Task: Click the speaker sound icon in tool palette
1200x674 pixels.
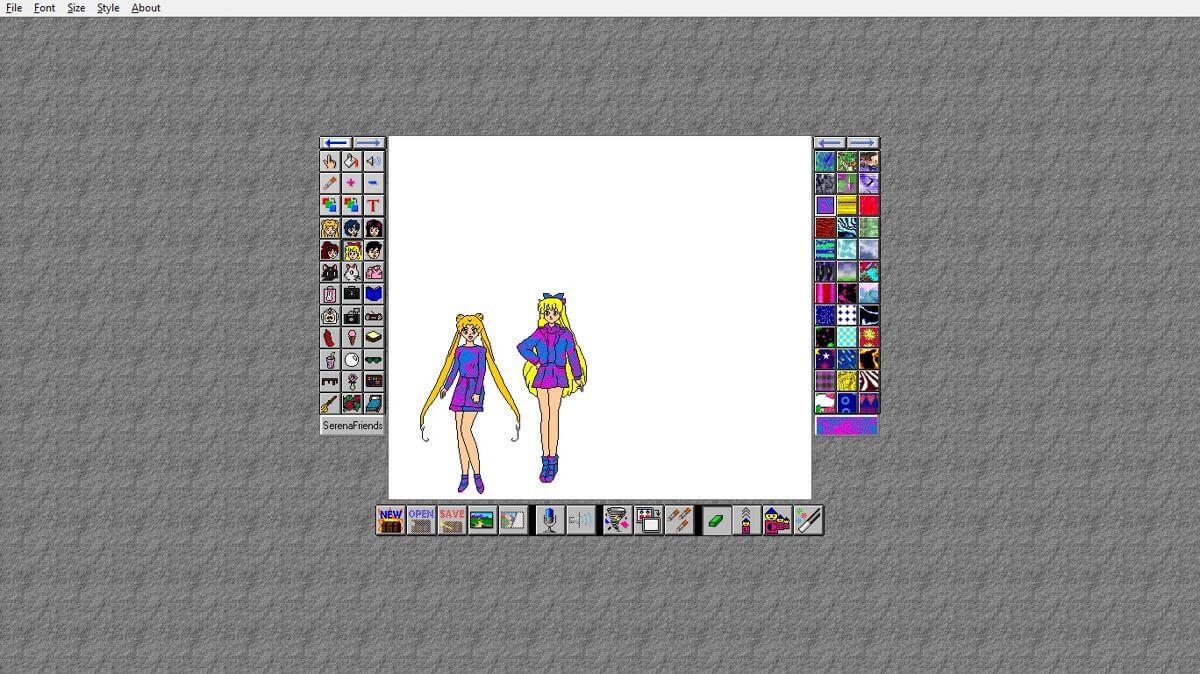Action: [x=373, y=160]
